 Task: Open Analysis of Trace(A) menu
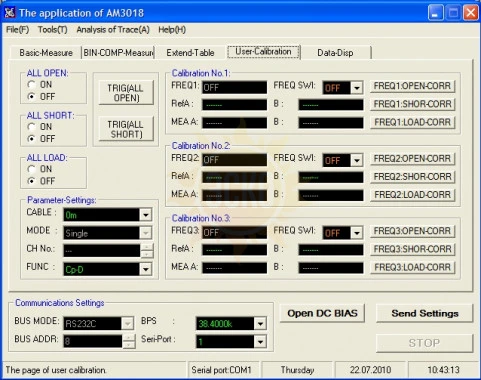(113, 30)
